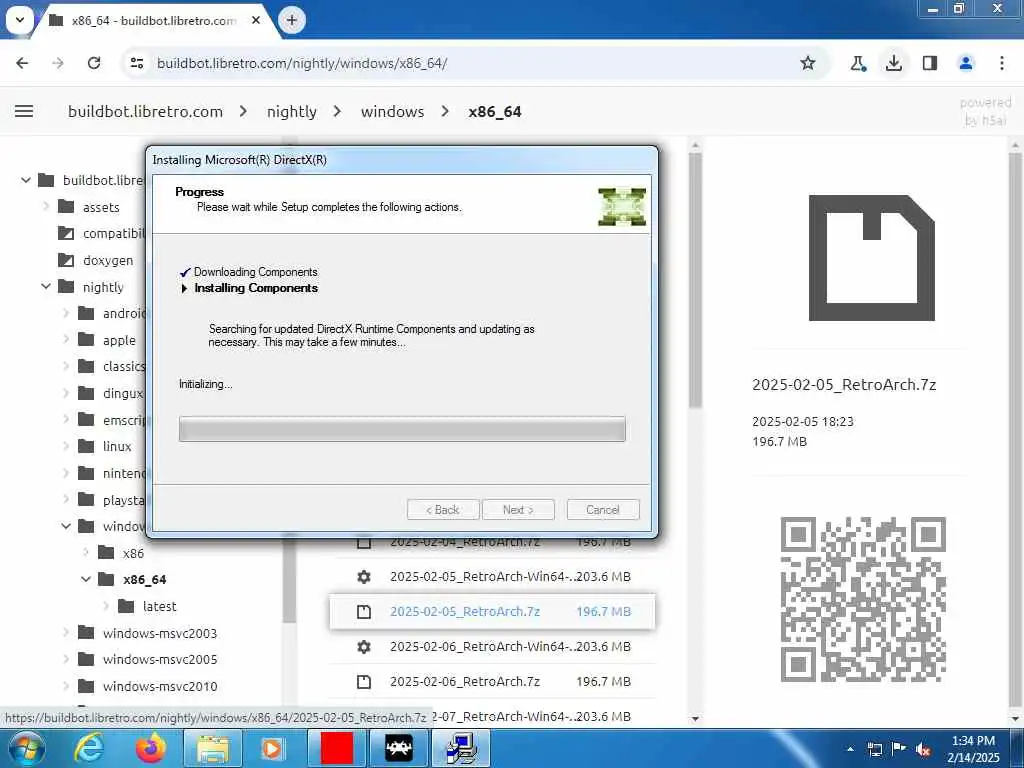The image size is (1024, 768).
Task: Click the linux folder icon
Action: [x=86, y=446]
